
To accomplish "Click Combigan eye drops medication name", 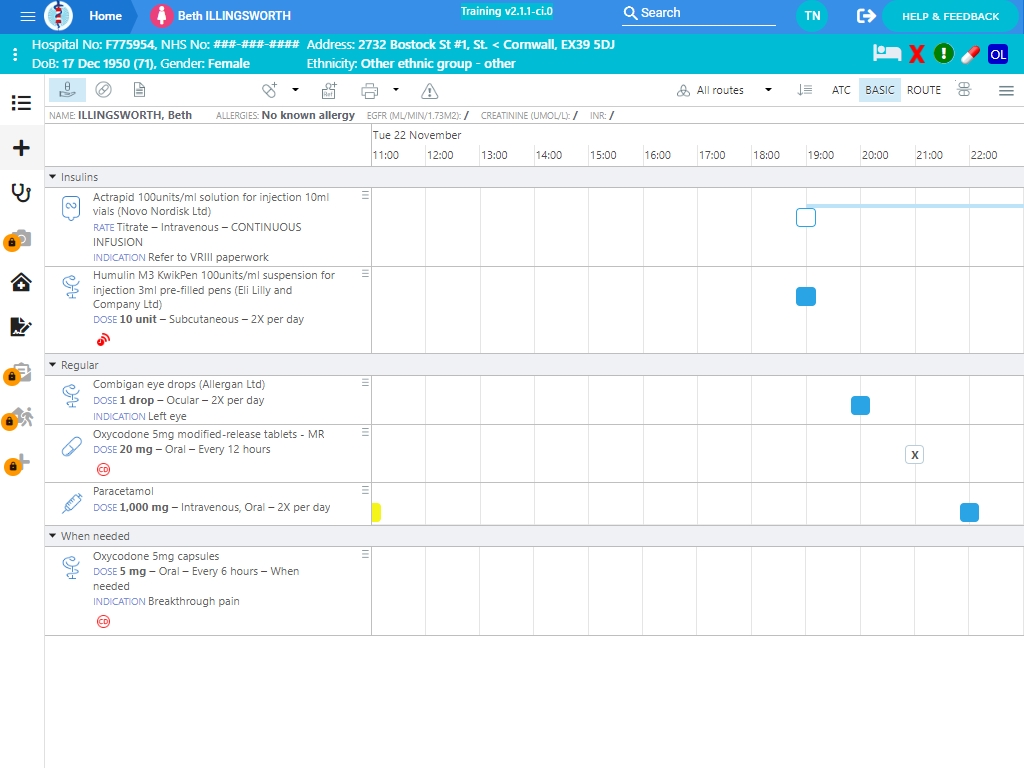I will click(x=179, y=385).
